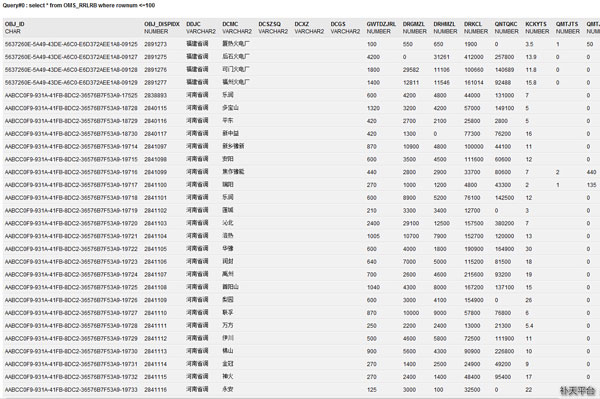Select OBJ_ID cell ending in 09125
Screen dimensions: 600x399
(x=71, y=44)
